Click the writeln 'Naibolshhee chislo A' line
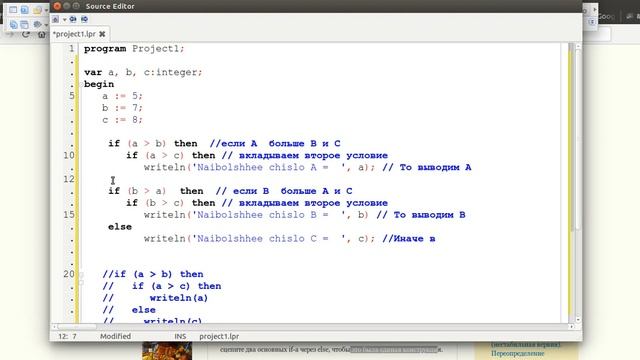 (259, 167)
